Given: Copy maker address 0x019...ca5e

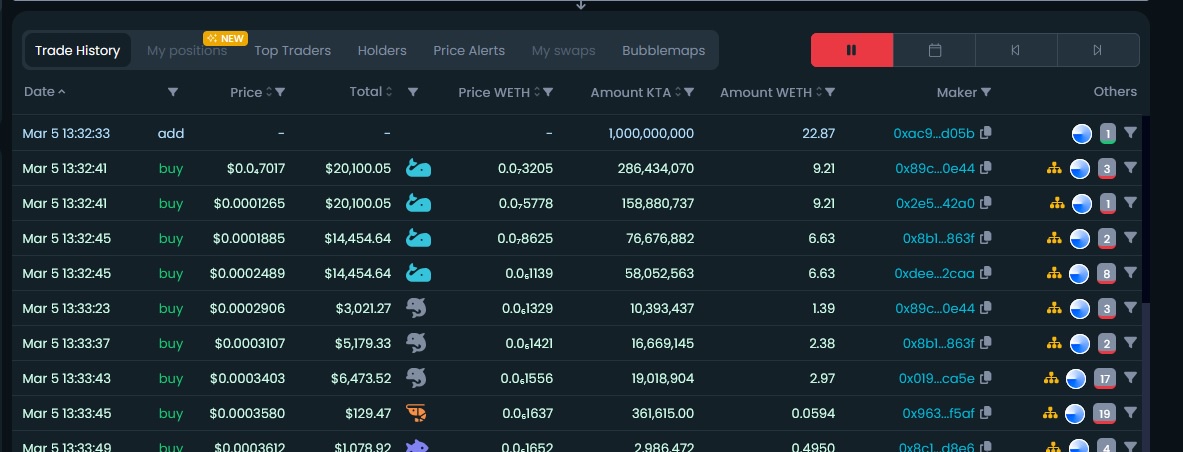Looking at the screenshot, I should pos(985,378).
